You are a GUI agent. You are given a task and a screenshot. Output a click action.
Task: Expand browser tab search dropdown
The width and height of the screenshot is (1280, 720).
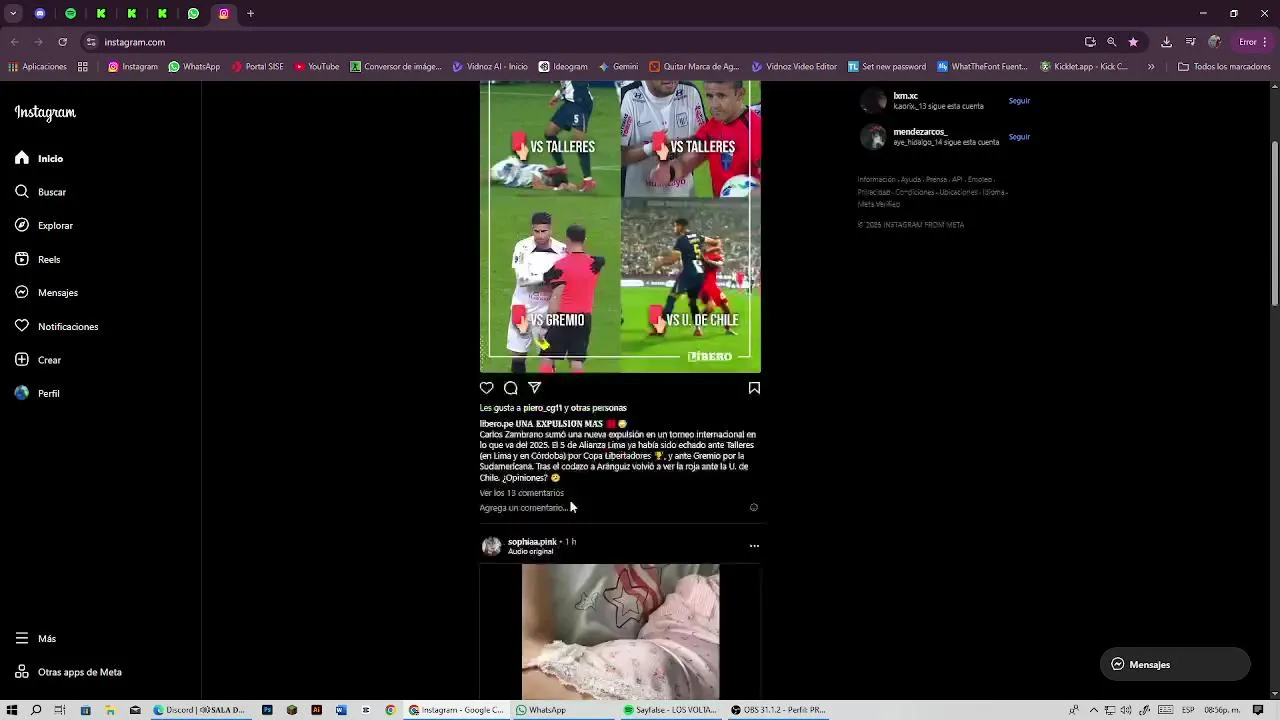pos(13,13)
